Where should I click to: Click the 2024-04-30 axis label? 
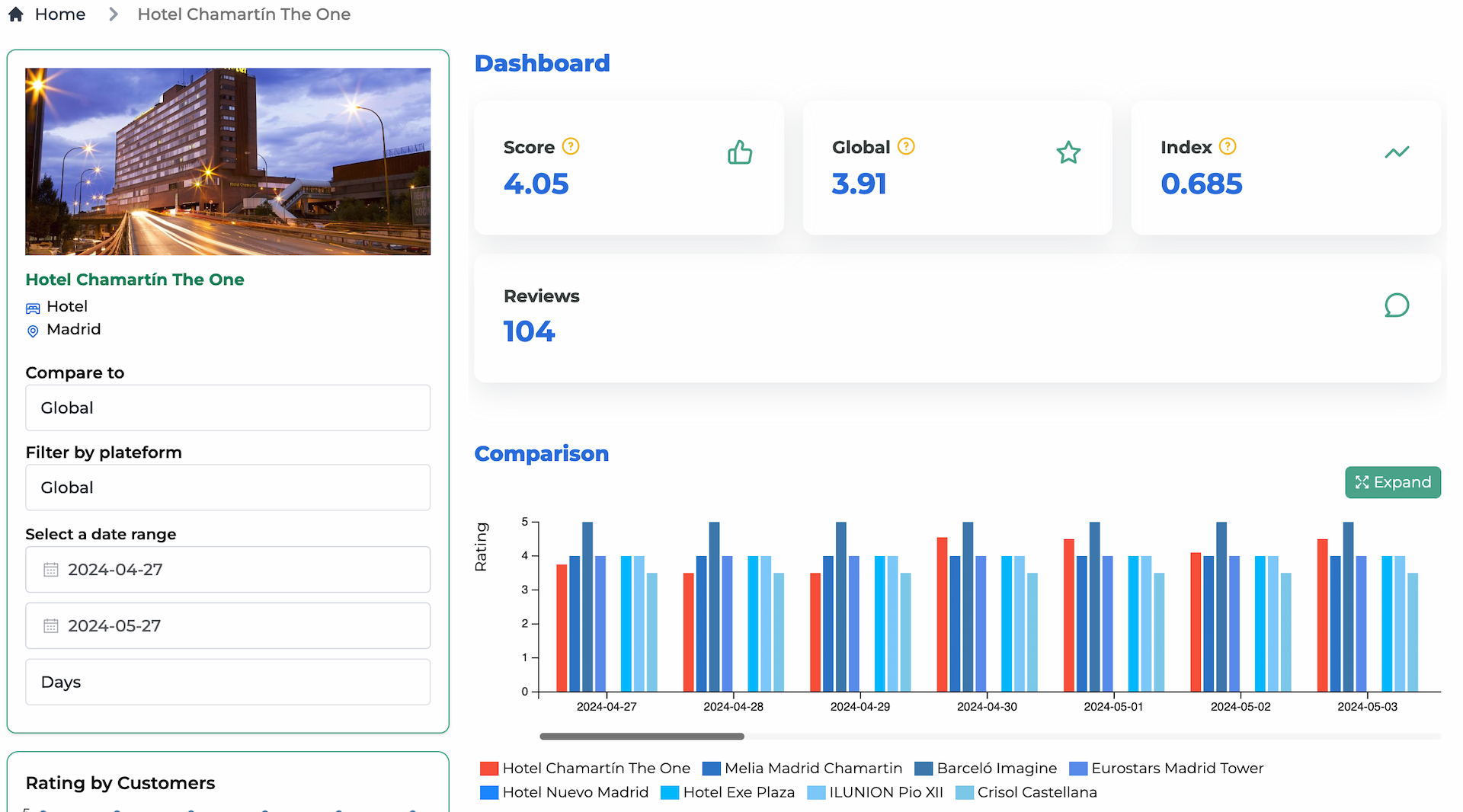(x=987, y=707)
